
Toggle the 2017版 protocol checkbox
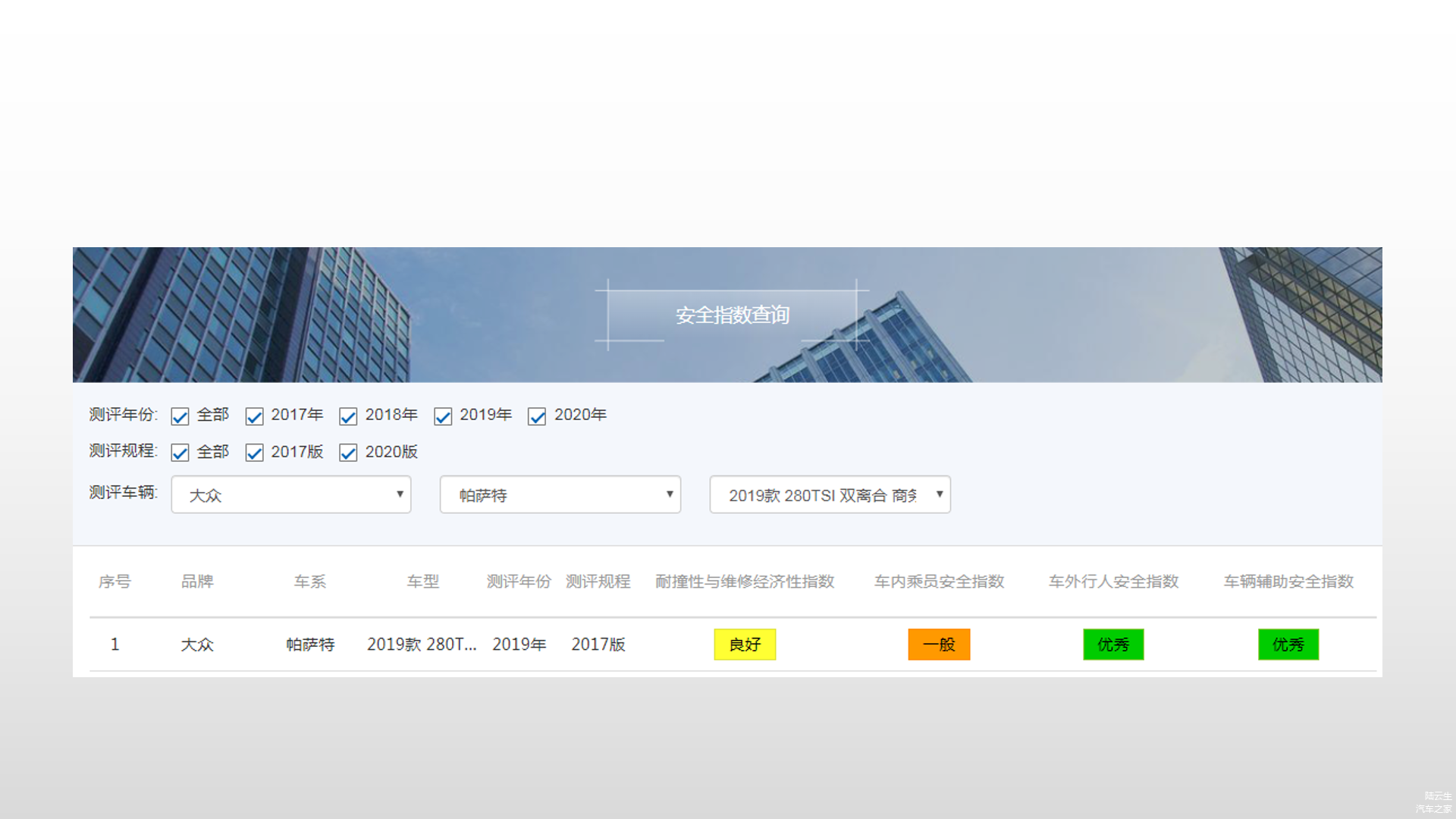(x=255, y=453)
